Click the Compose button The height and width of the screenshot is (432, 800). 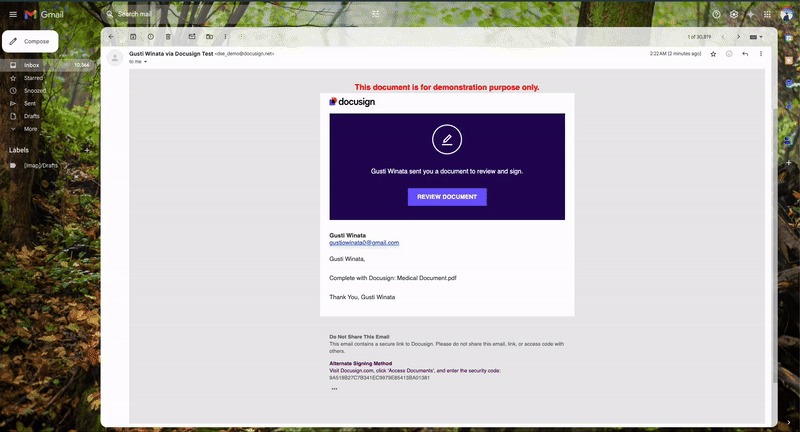click(x=30, y=41)
